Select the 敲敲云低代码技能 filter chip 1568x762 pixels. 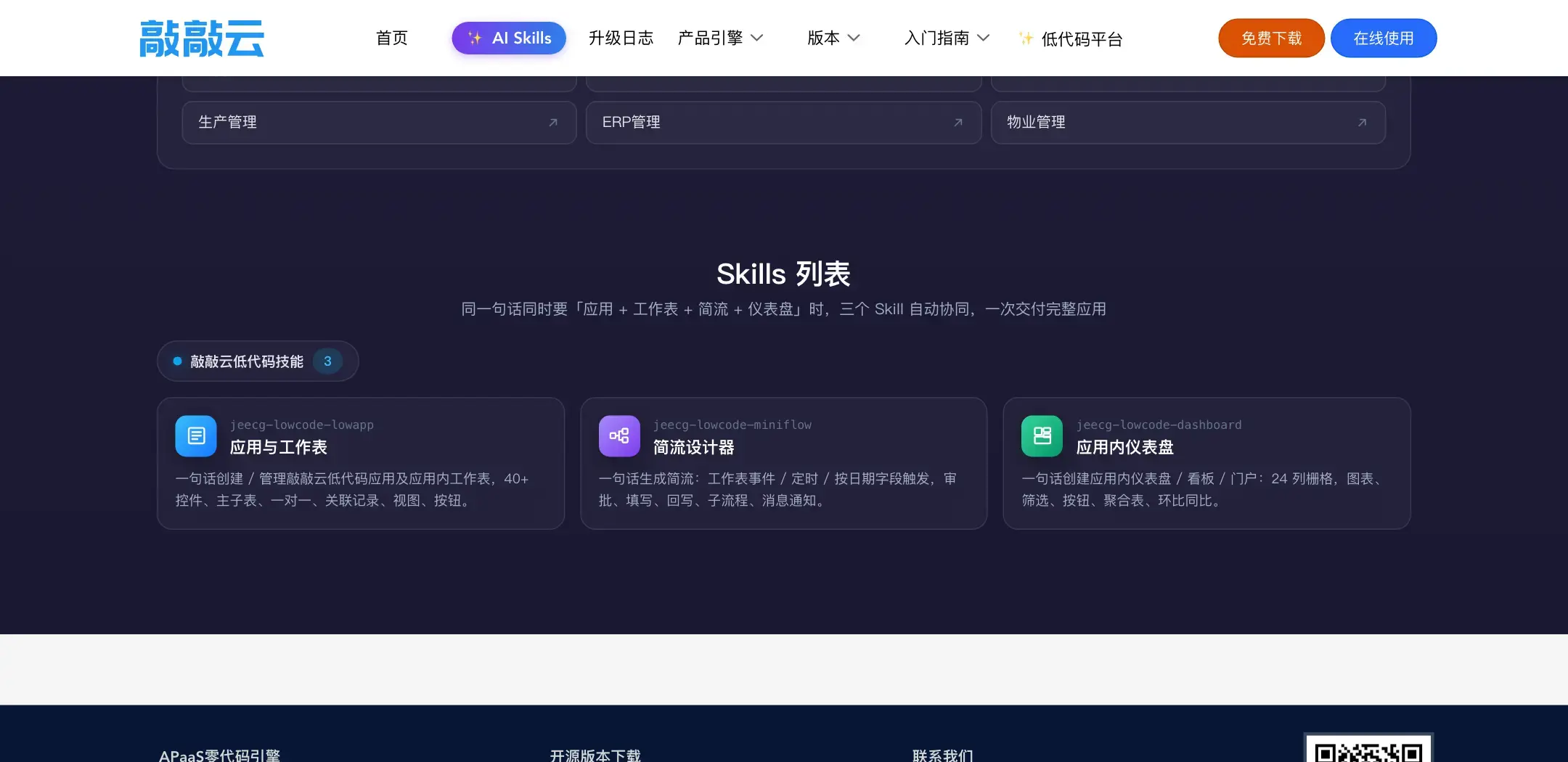258,361
